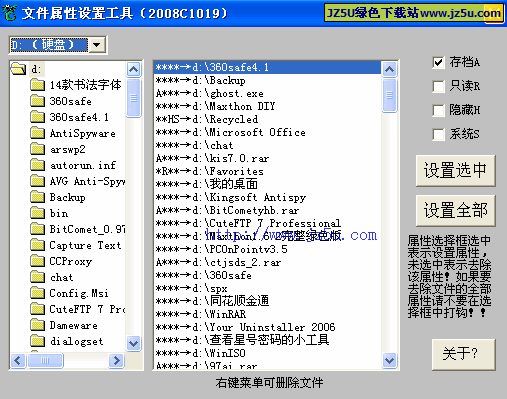The image size is (507, 399).
Task: Click folder icon beside bin
Action: click(x=37, y=213)
